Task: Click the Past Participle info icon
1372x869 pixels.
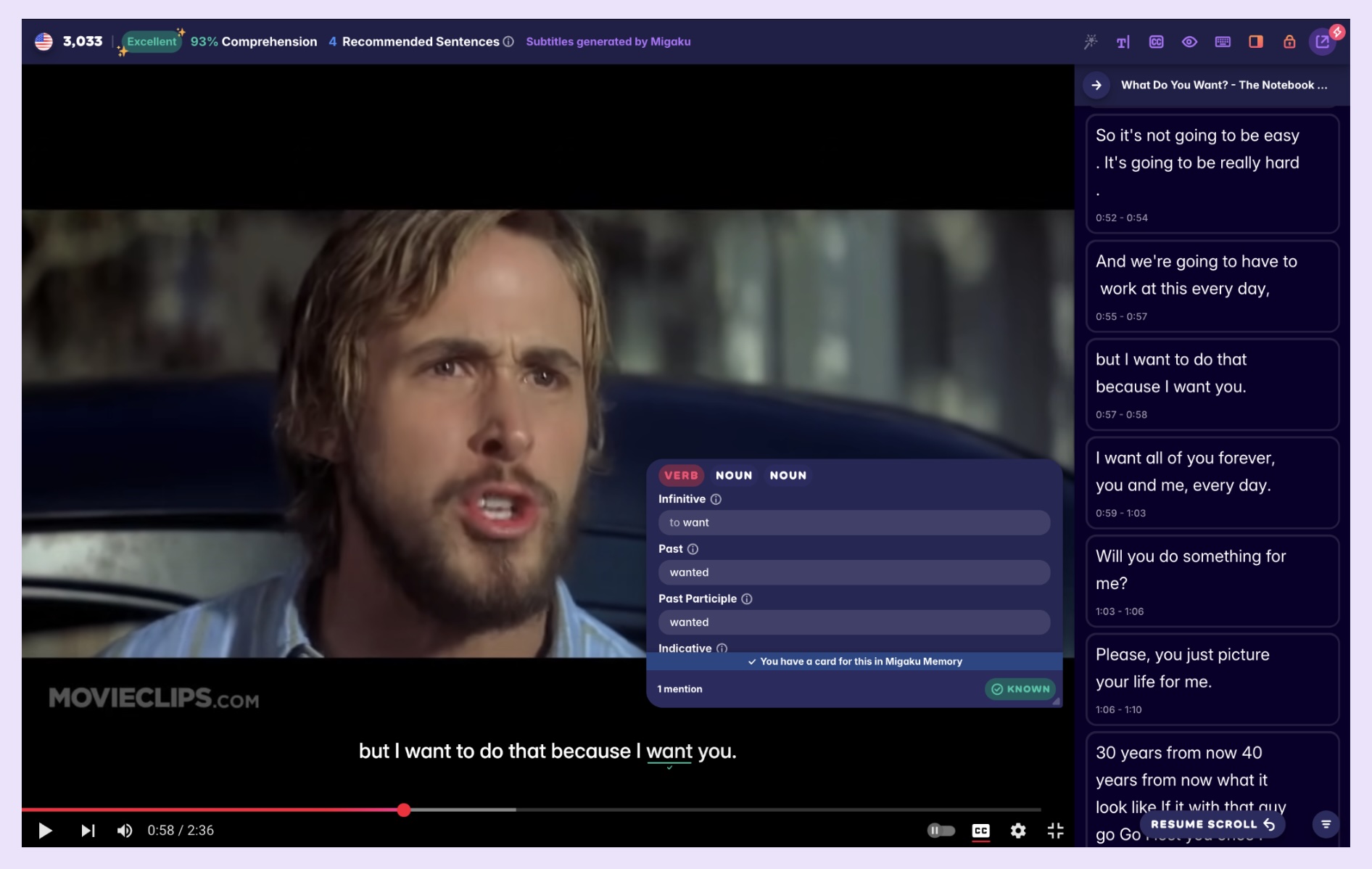Action: (x=747, y=598)
